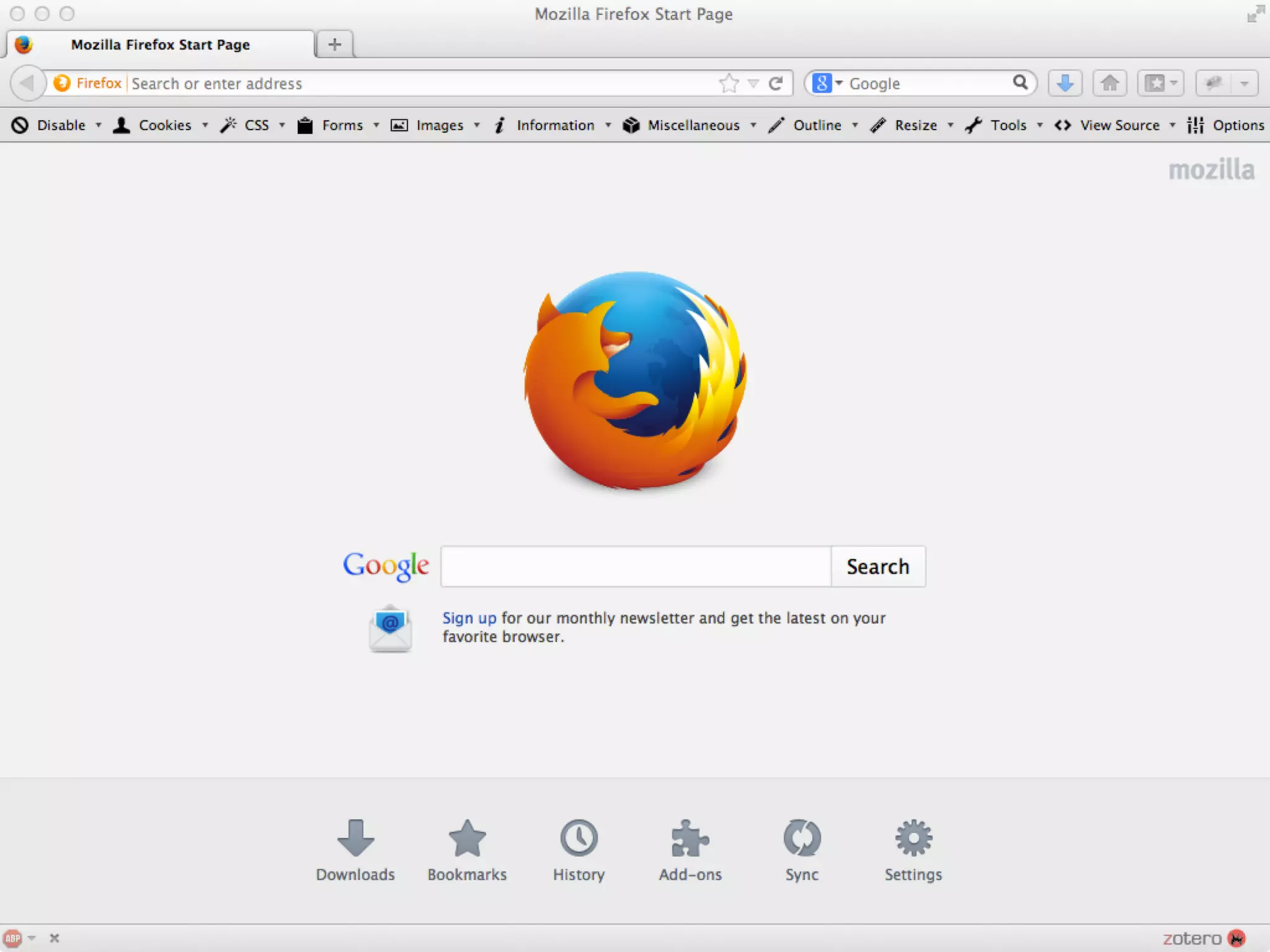Click the Home toolbar icon
The height and width of the screenshot is (952, 1270).
coord(1109,83)
